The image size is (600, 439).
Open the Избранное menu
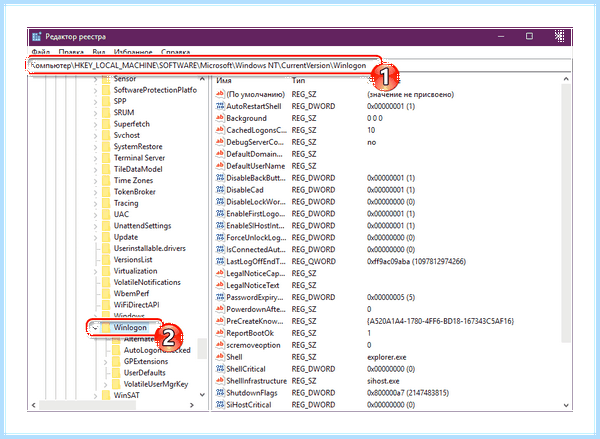click(x=133, y=52)
